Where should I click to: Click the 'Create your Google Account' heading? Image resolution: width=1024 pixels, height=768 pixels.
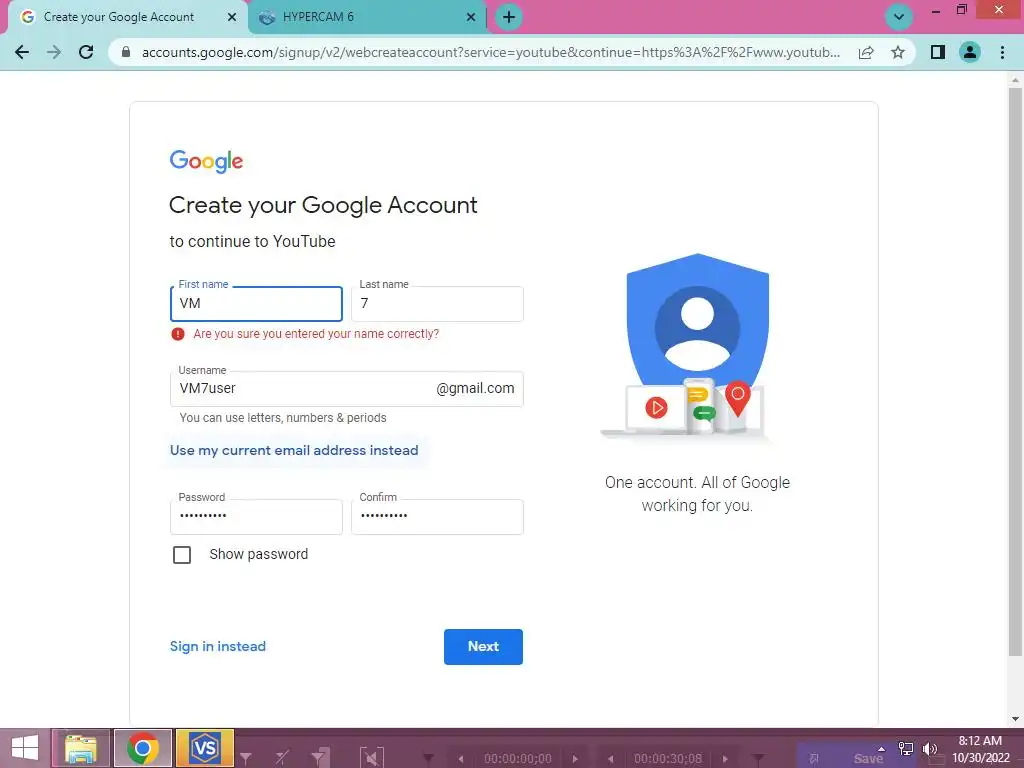(323, 205)
